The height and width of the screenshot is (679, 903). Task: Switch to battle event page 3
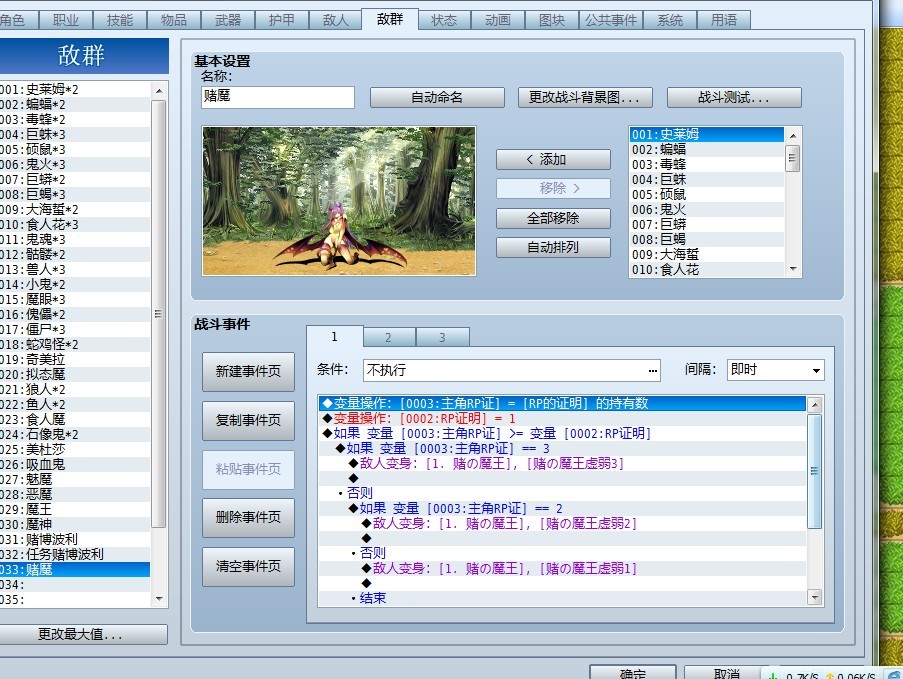(442, 337)
